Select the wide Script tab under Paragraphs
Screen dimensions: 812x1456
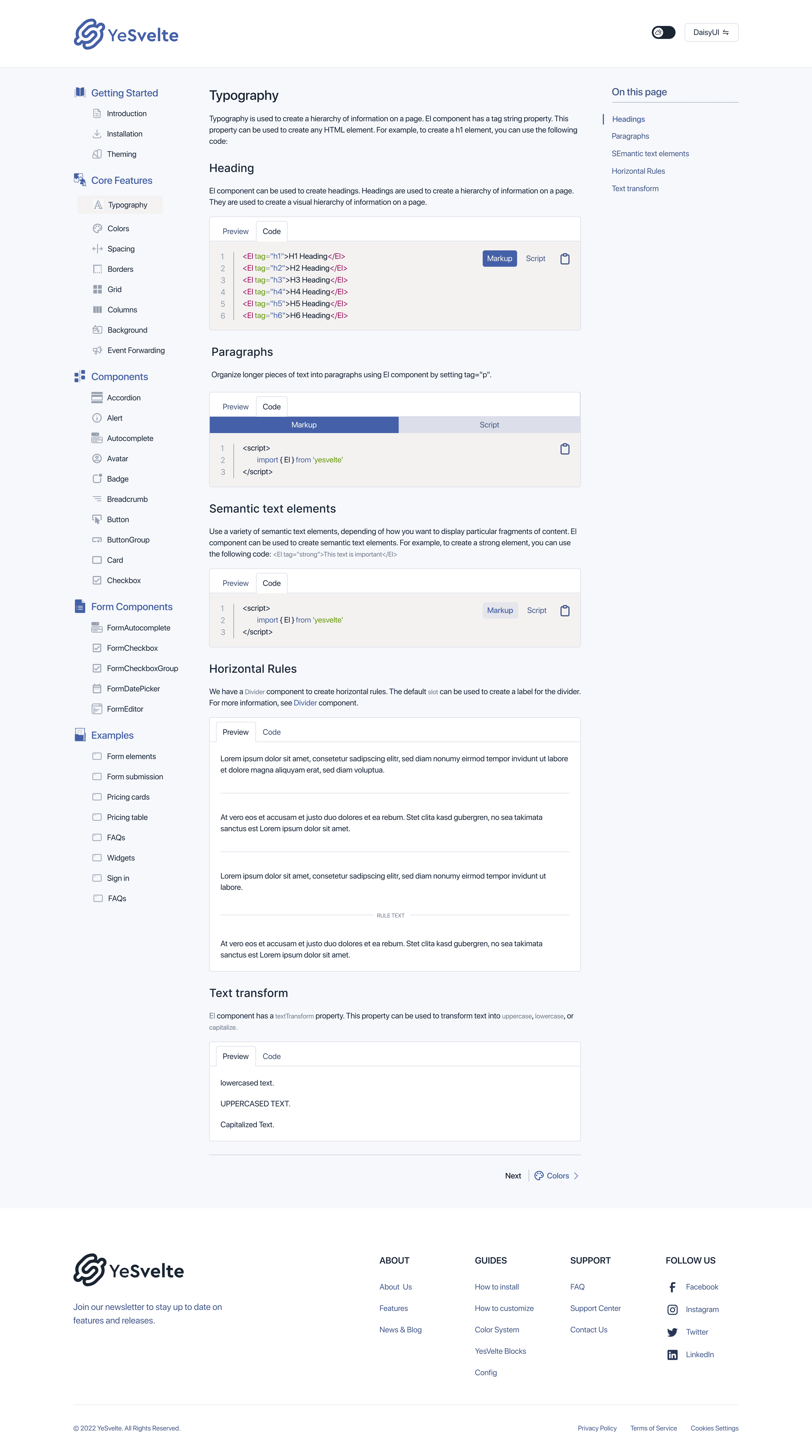coord(489,425)
